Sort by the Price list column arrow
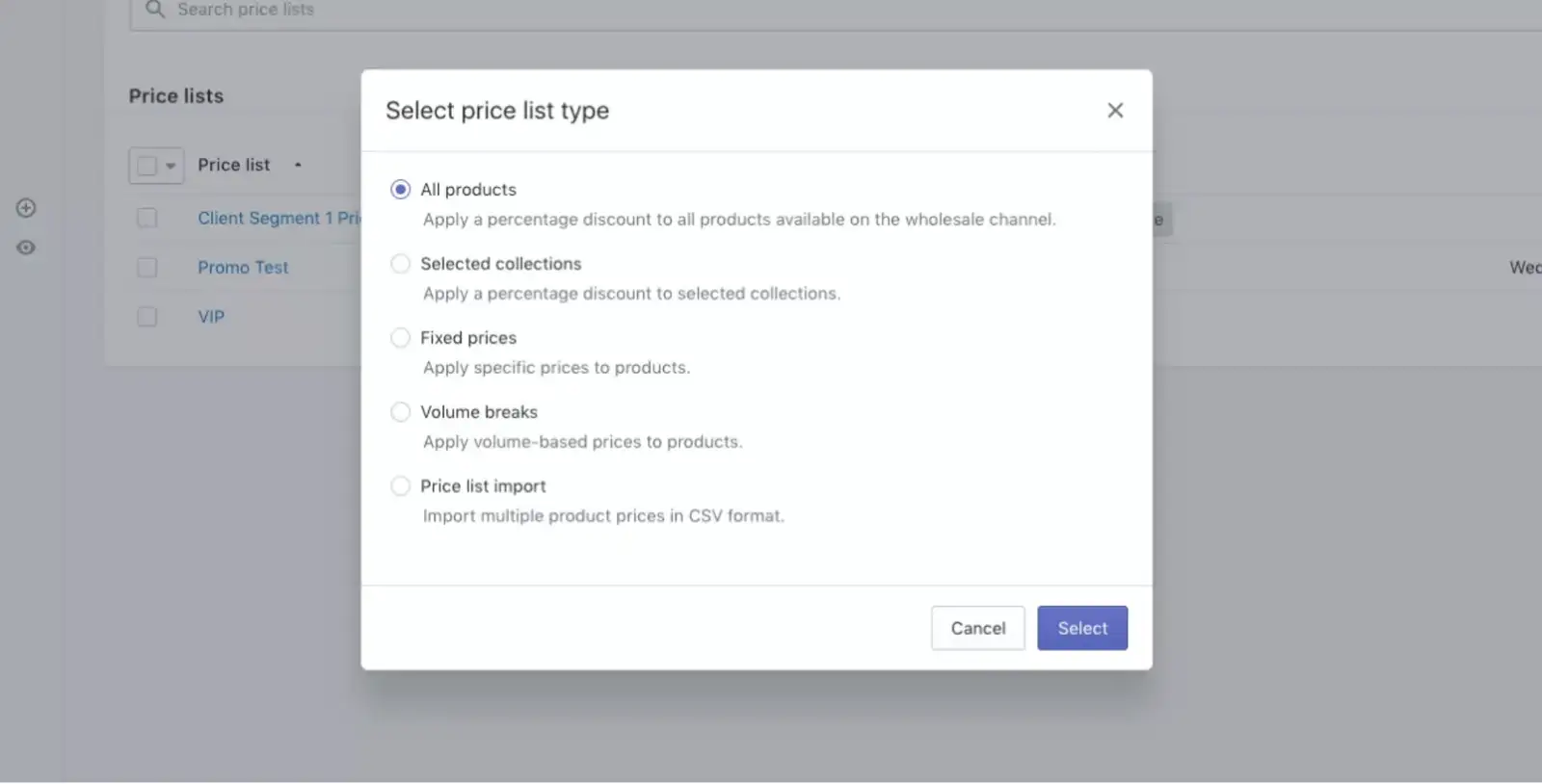Screen dimensions: 1542x784 tap(298, 165)
